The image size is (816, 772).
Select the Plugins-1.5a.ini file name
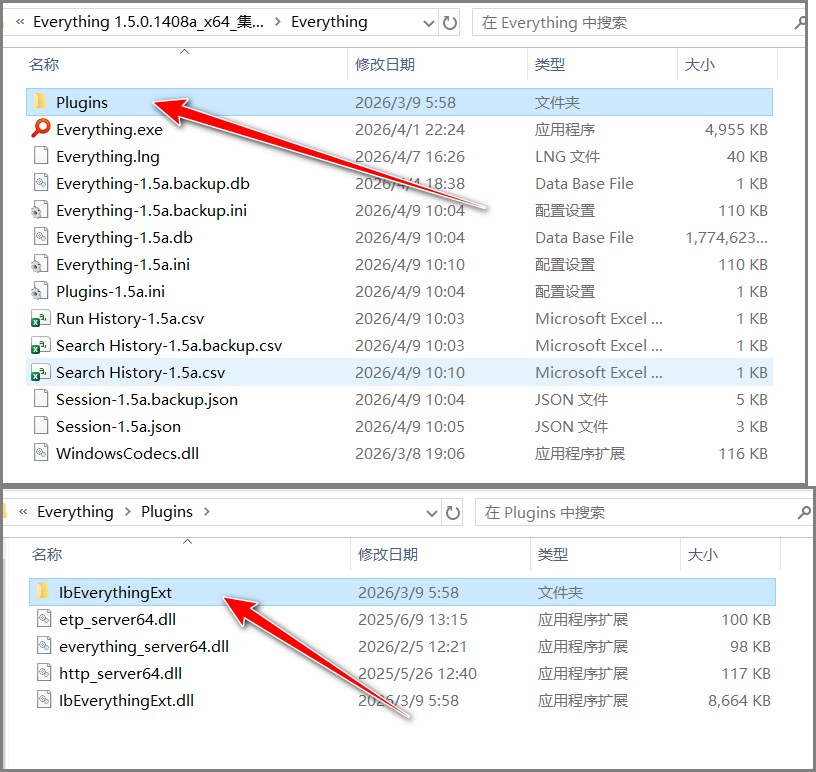pos(110,292)
